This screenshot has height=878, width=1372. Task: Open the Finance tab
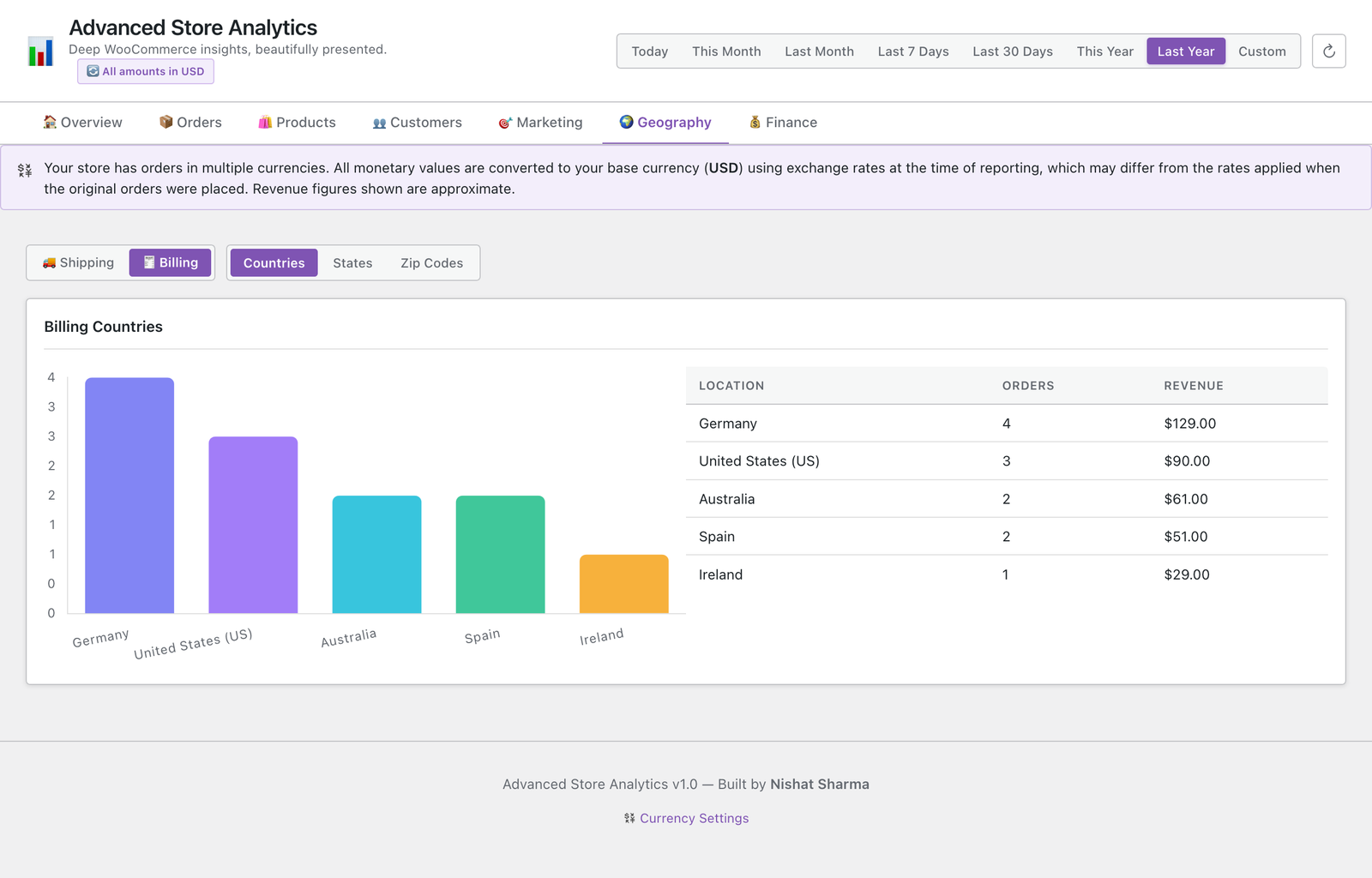click(783, 123)
